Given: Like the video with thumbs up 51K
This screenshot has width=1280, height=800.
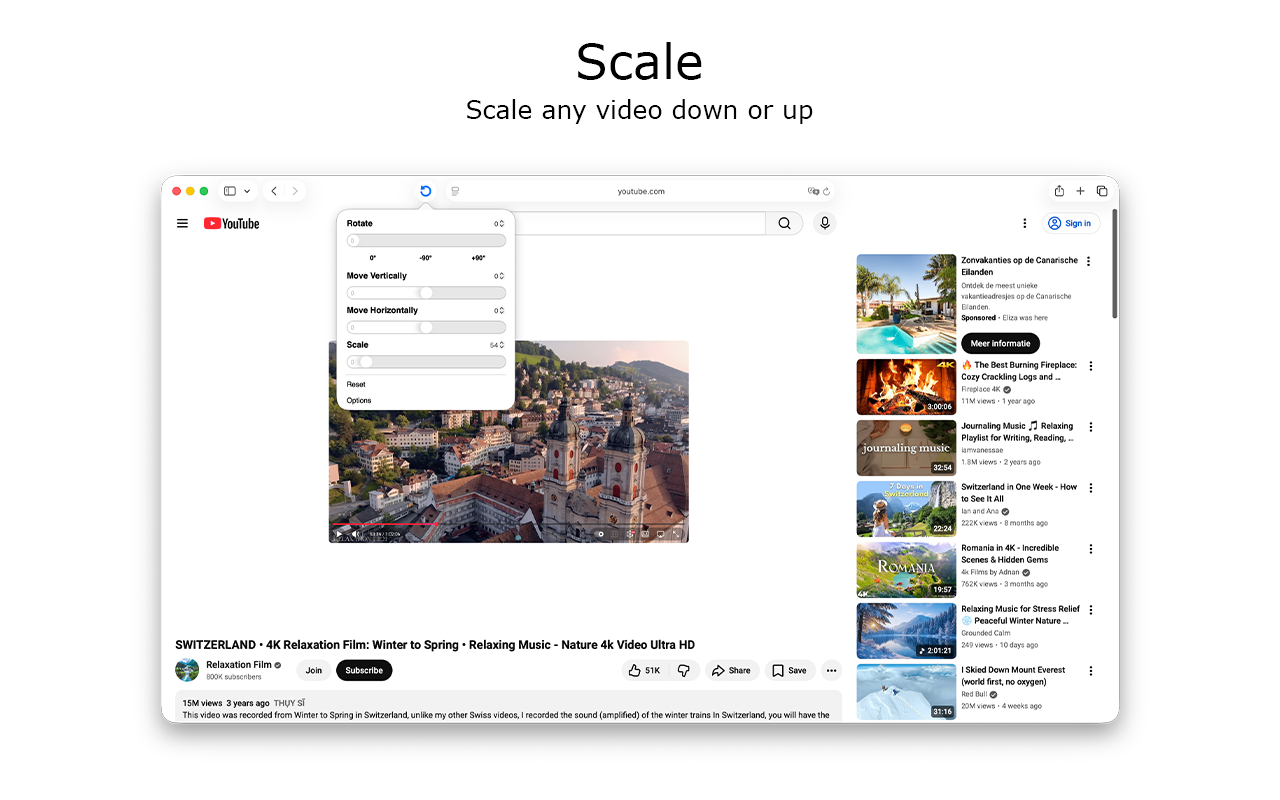Looking at the screenshot, I should coord(644,670).
